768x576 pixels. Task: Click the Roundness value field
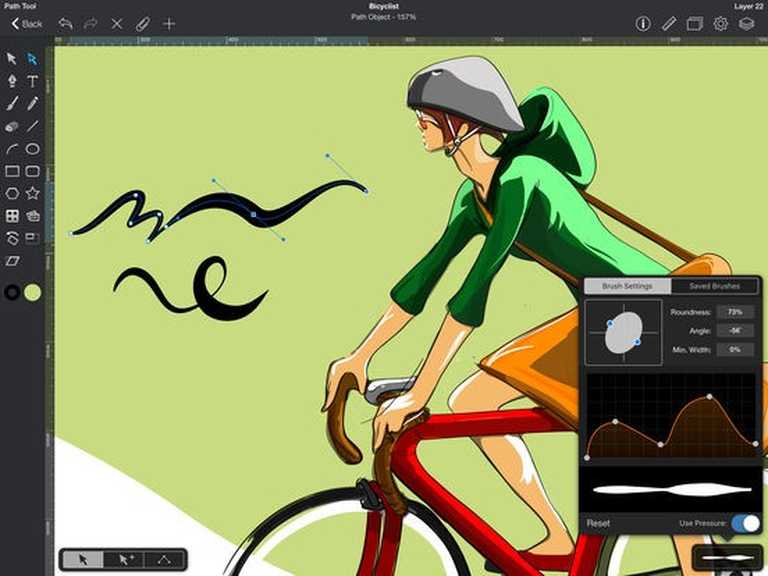735,312
